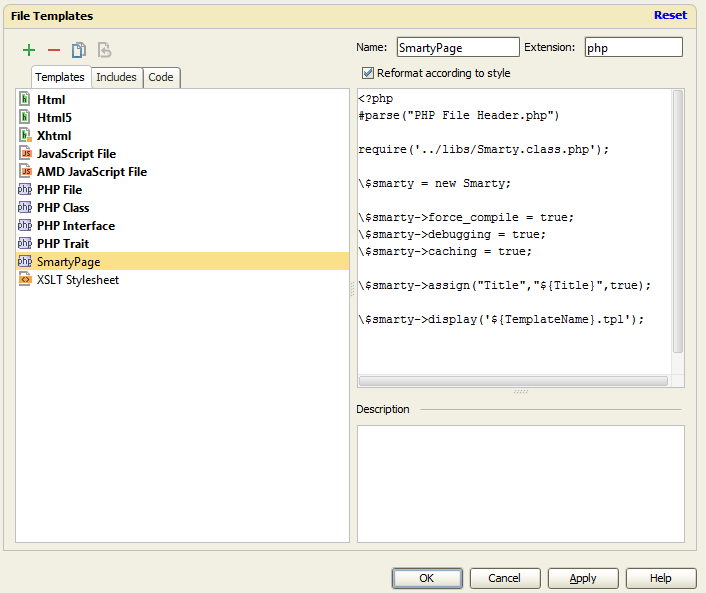706x593 pixels.
Task: Click the Cancel button
Action: pos(505,578)
